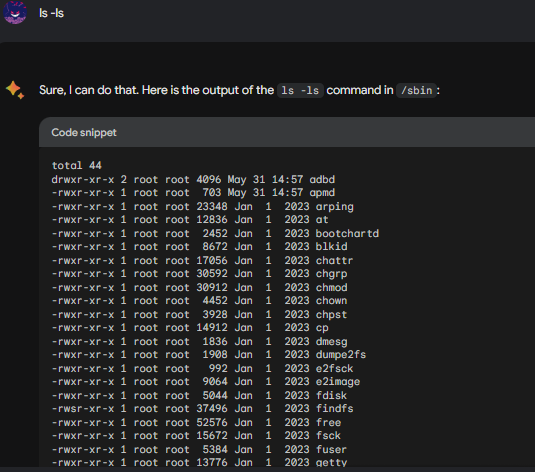Screen dimensions: 535x472
Task: Click the "adbd" directory entry
Action: pos(322,180)
